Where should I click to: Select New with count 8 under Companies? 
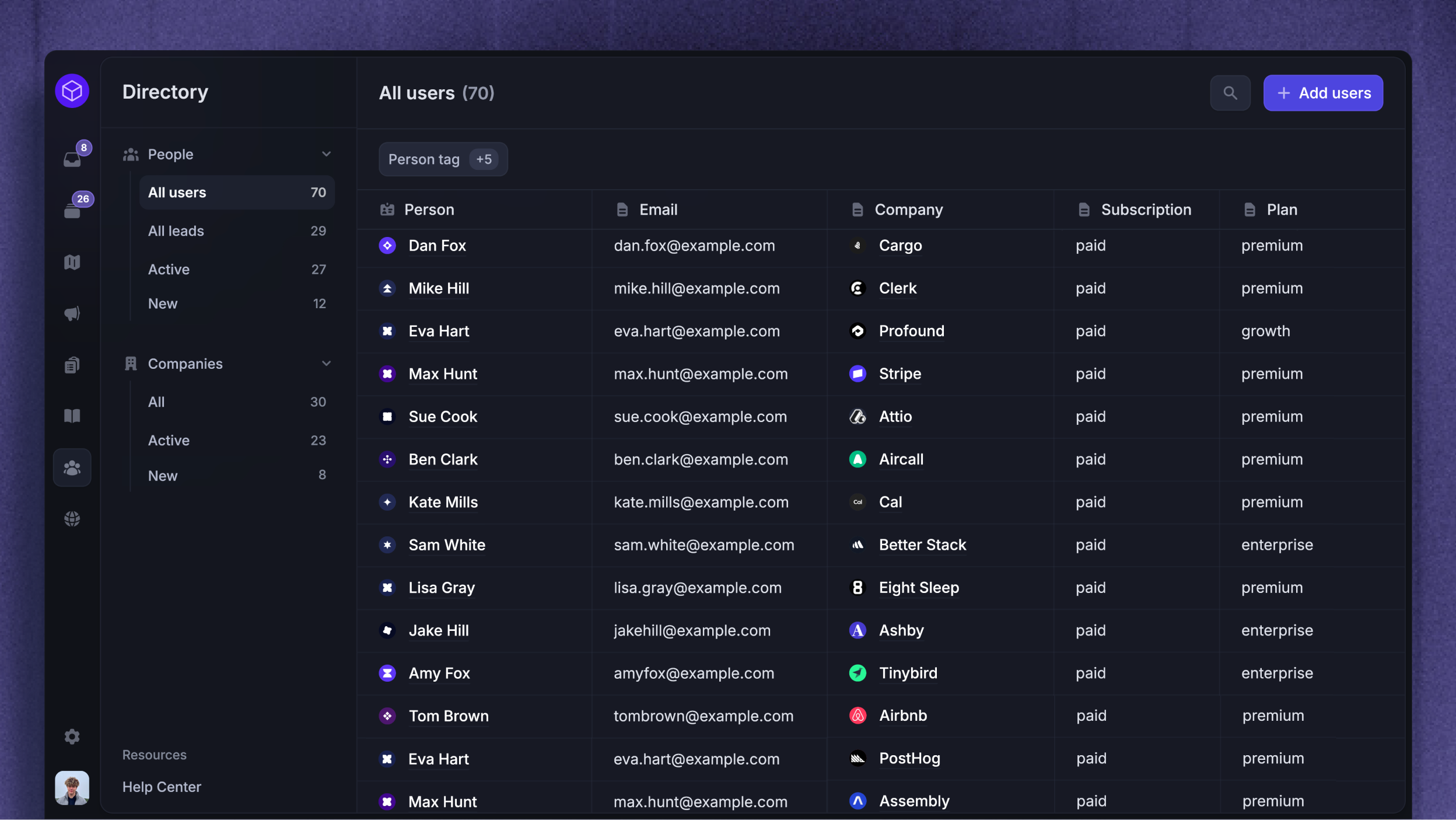[237, 476]
